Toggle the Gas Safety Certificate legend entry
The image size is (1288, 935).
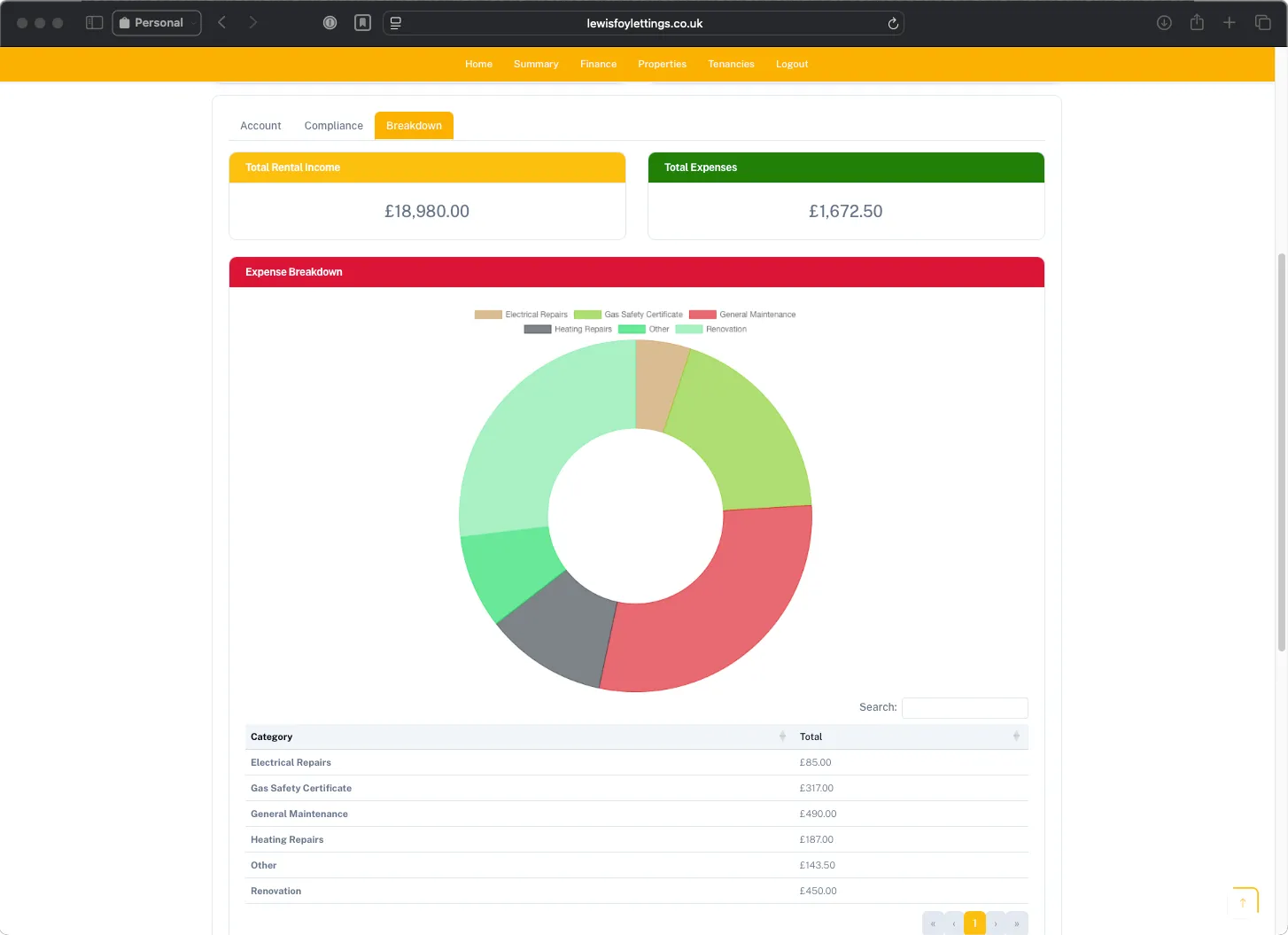pyautogui.click(x=629, y=314)
